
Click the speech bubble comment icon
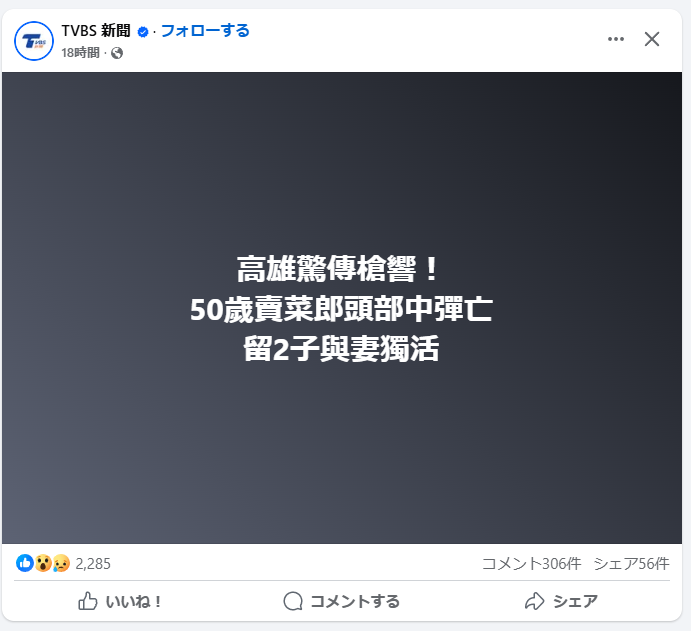(x=293, y=601)
